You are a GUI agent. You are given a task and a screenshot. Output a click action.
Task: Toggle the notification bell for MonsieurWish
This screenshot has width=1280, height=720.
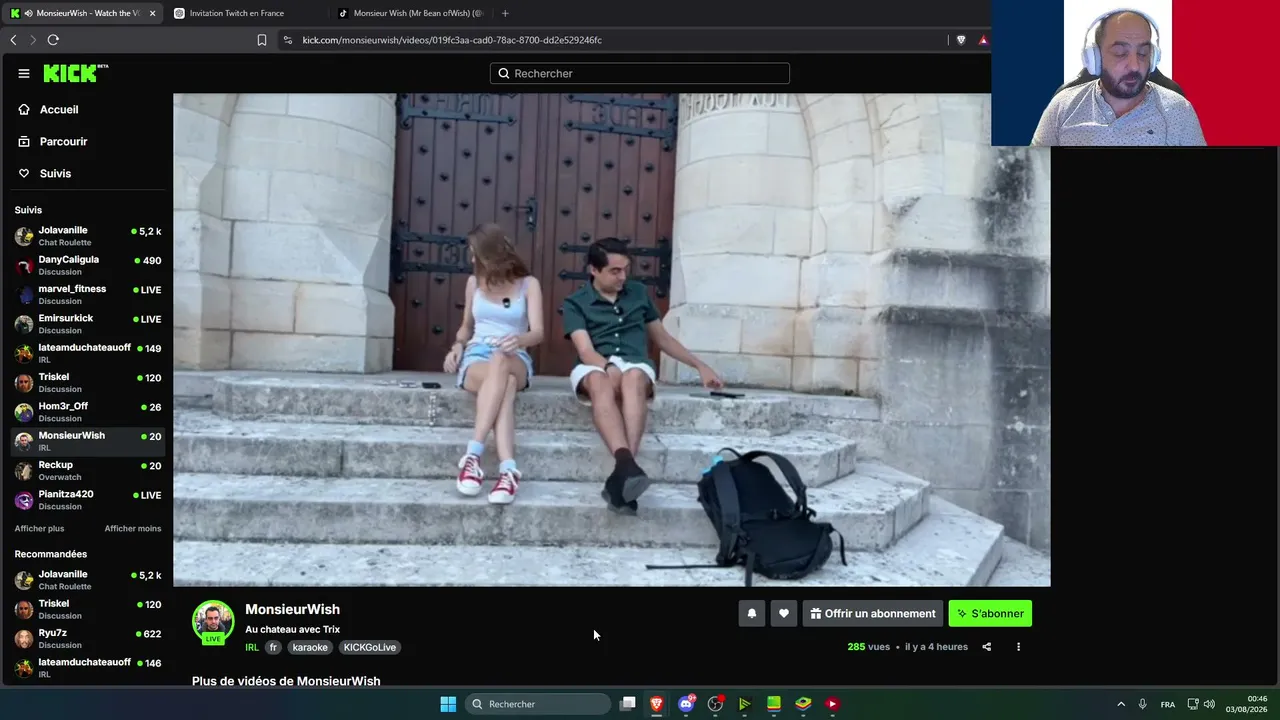(x=752, y=614)
